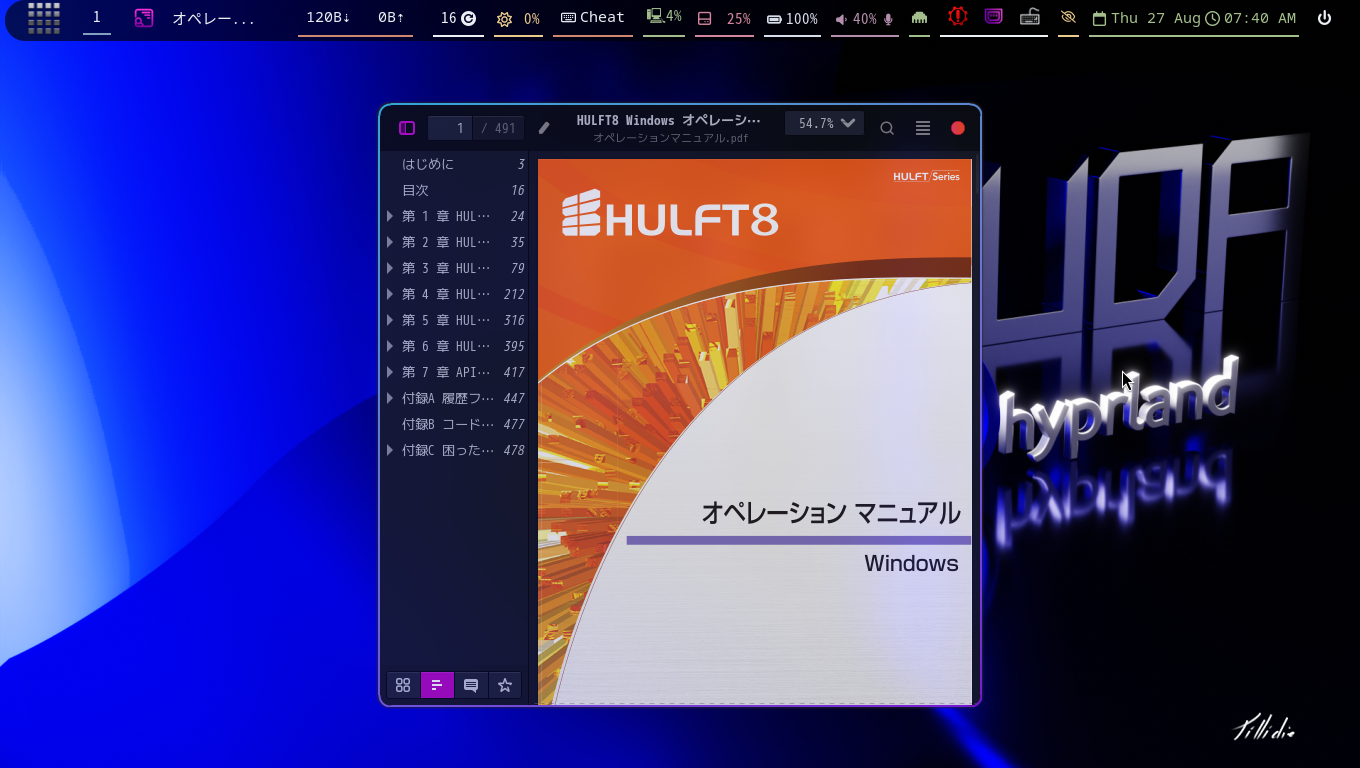
Task: Switch sidebar to thumbnails grid view
Action: [403, 685]
